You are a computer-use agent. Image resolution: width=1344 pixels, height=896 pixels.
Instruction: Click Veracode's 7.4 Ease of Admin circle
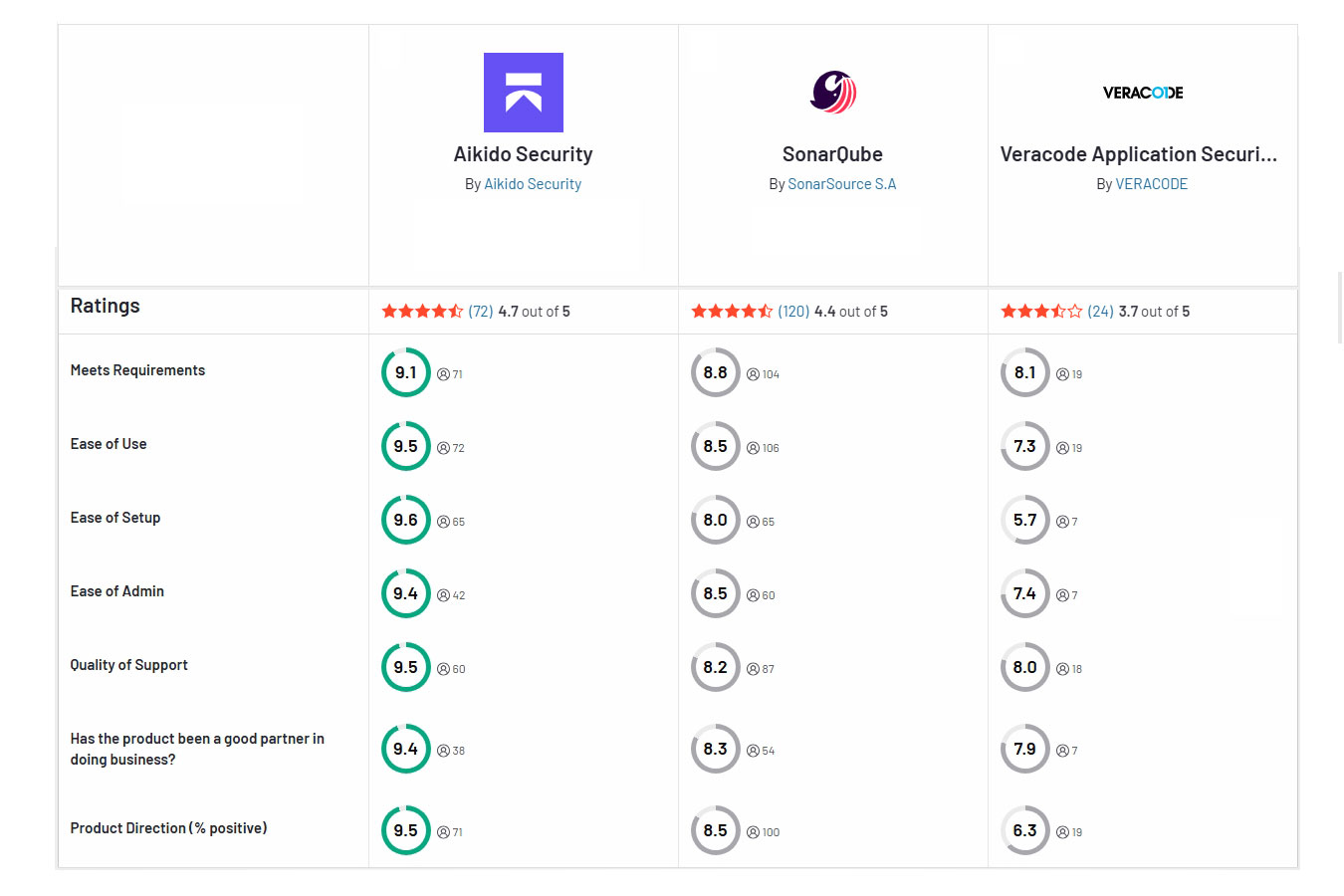tap(1025, 593)
